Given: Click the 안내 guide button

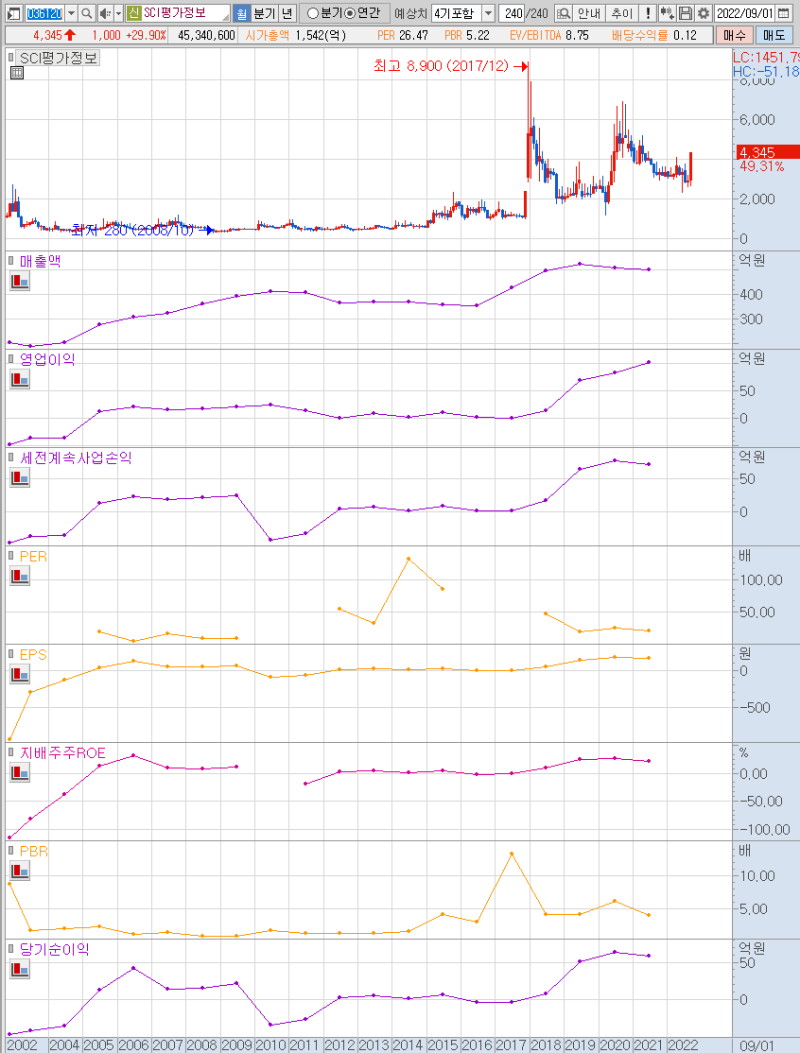Looking at the screenshot, I should [589, 13].
